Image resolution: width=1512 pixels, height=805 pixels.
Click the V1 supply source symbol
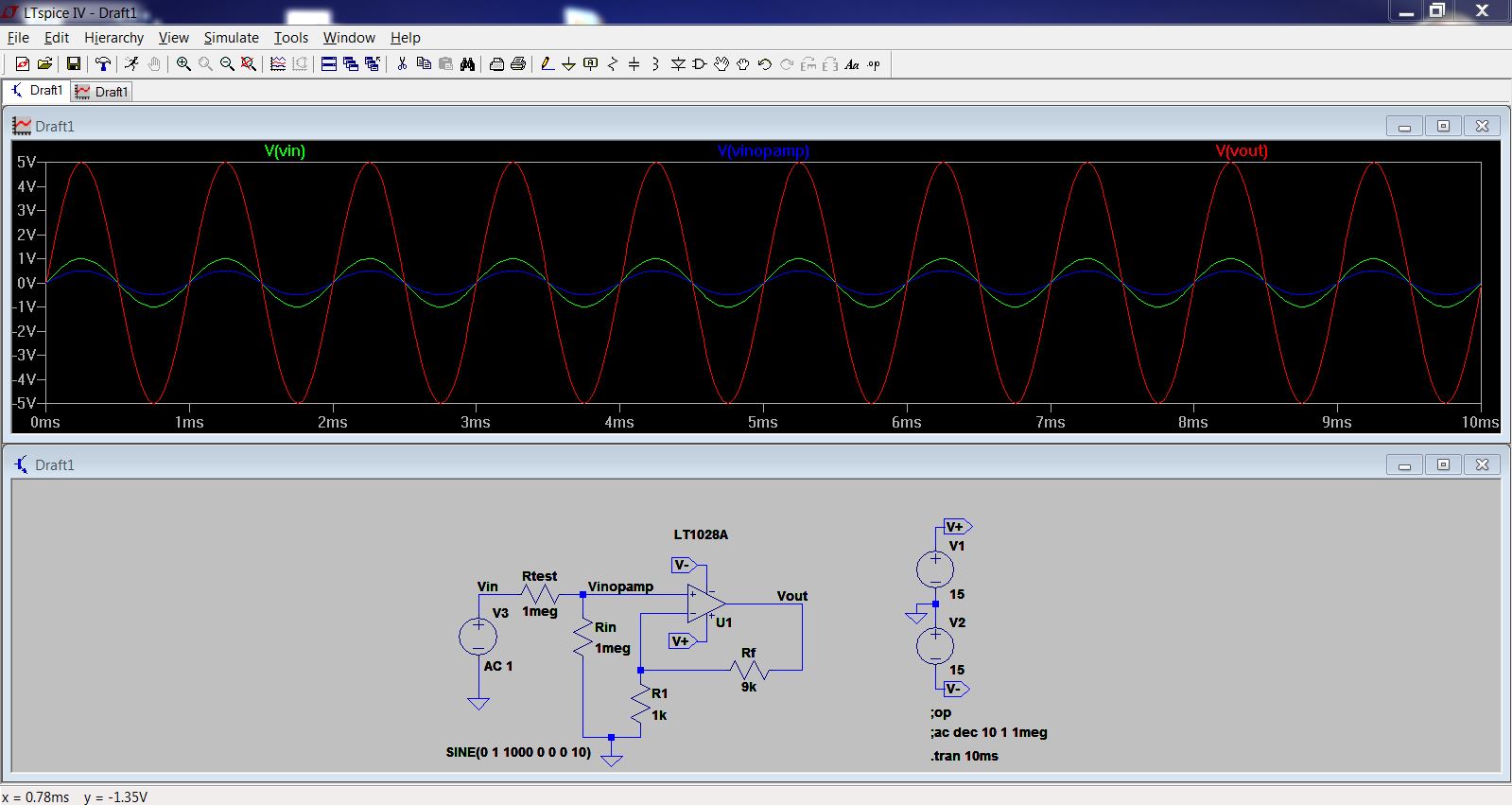(935, 569)
